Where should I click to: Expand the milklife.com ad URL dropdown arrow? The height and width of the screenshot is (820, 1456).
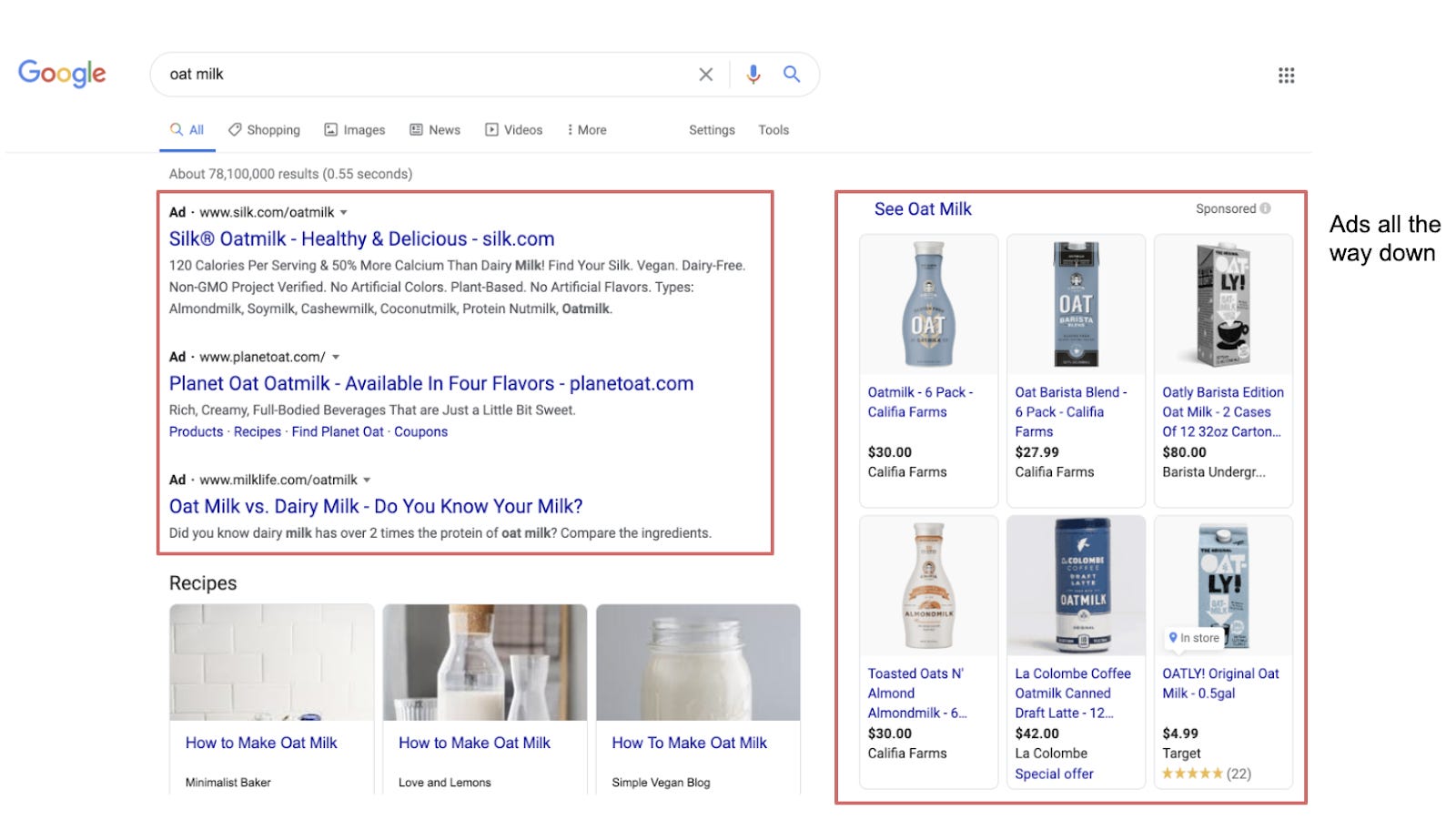pos(367,481)
